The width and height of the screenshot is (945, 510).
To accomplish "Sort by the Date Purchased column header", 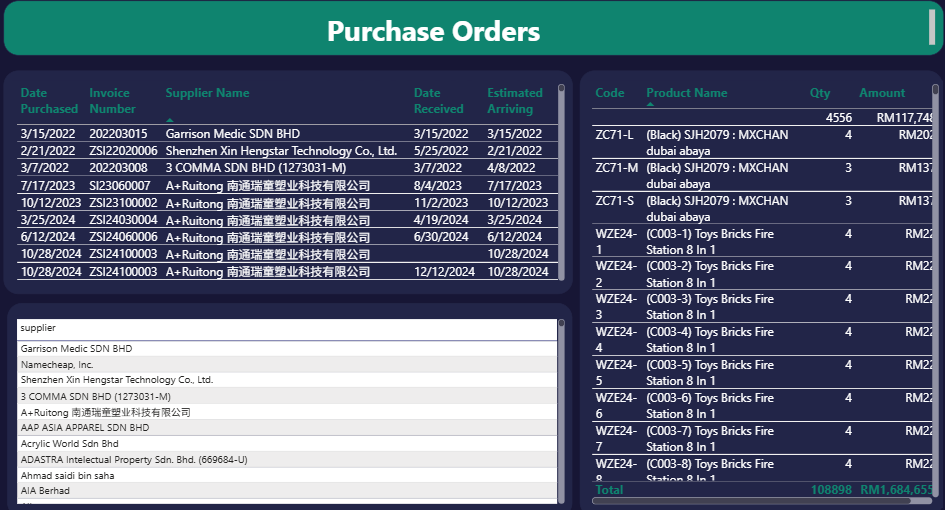I will pyautogui.click(x=49, y=101).
